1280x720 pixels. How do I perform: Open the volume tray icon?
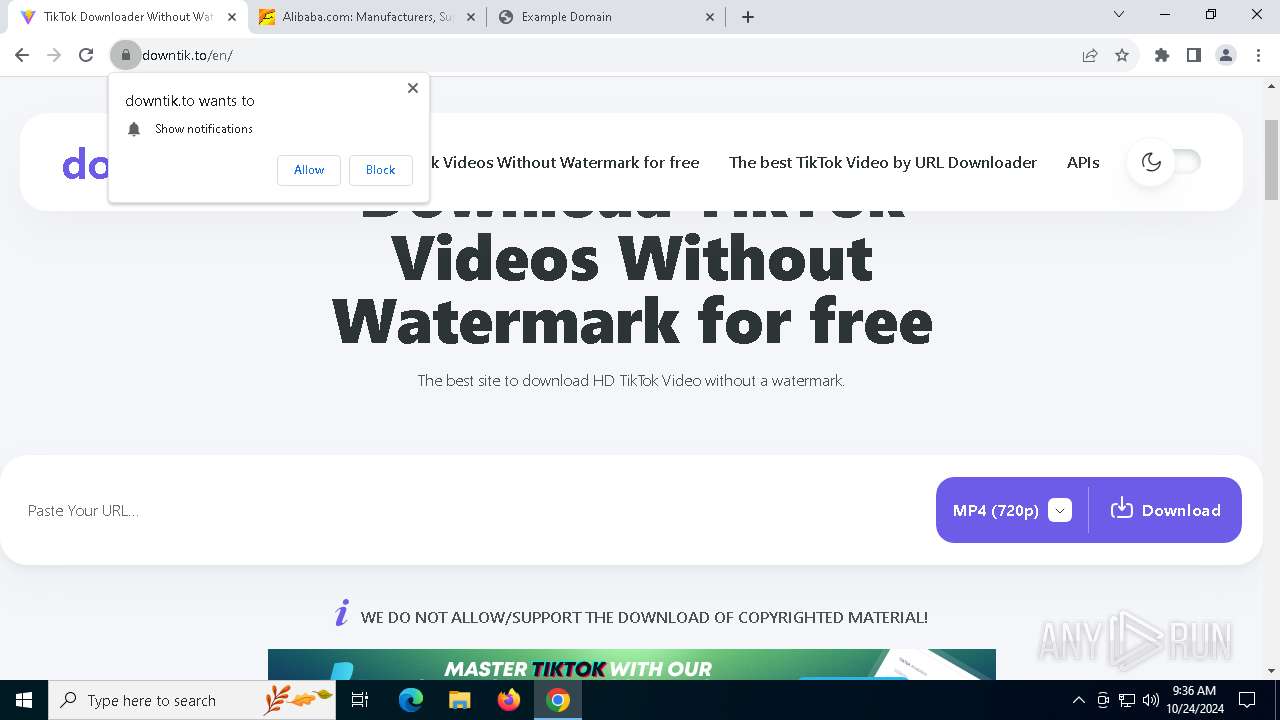click(x=1150, y=700)
